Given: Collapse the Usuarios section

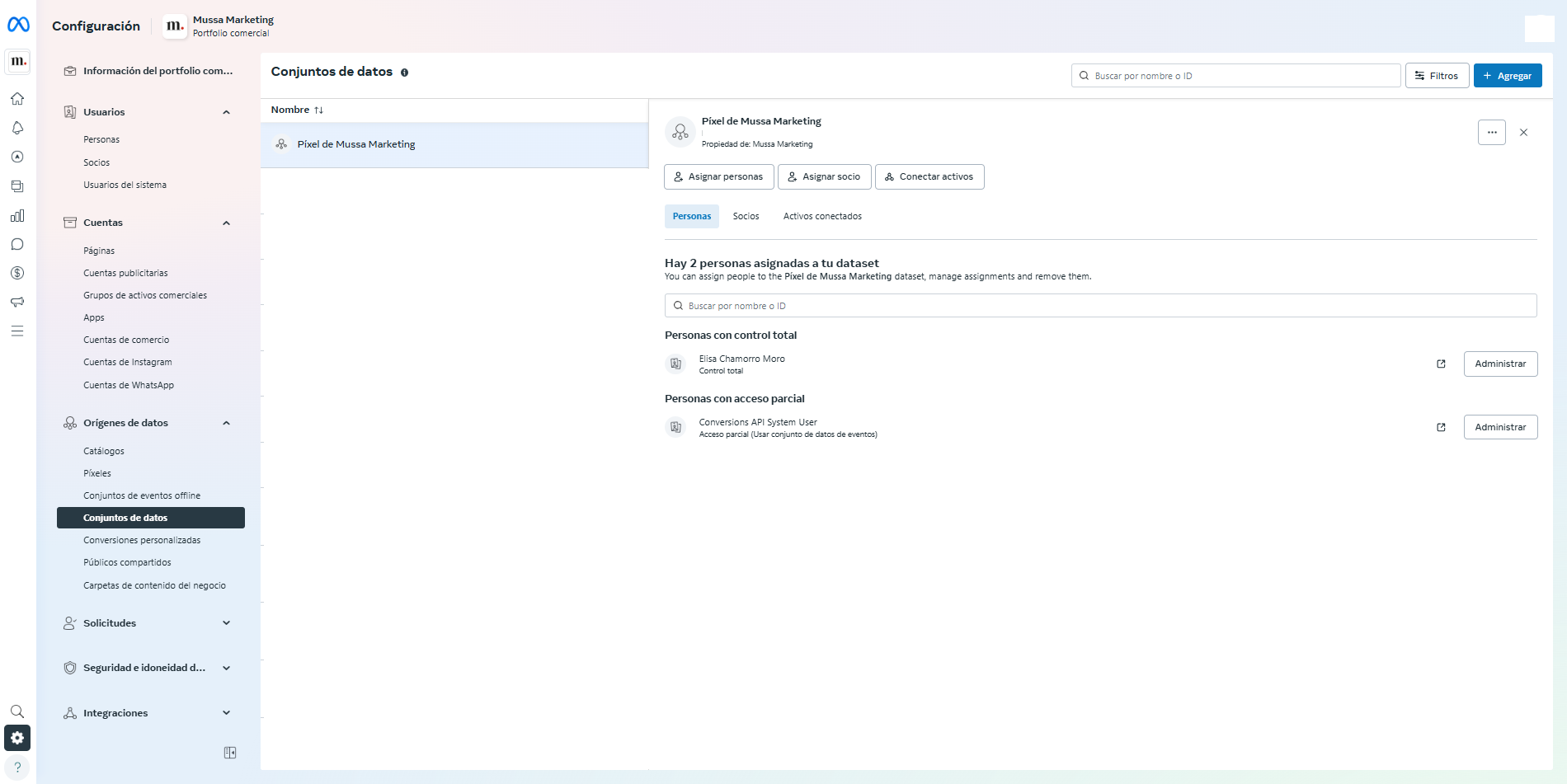Looking at the screenshot, I should pyautogui.click(x=227, y=112).
